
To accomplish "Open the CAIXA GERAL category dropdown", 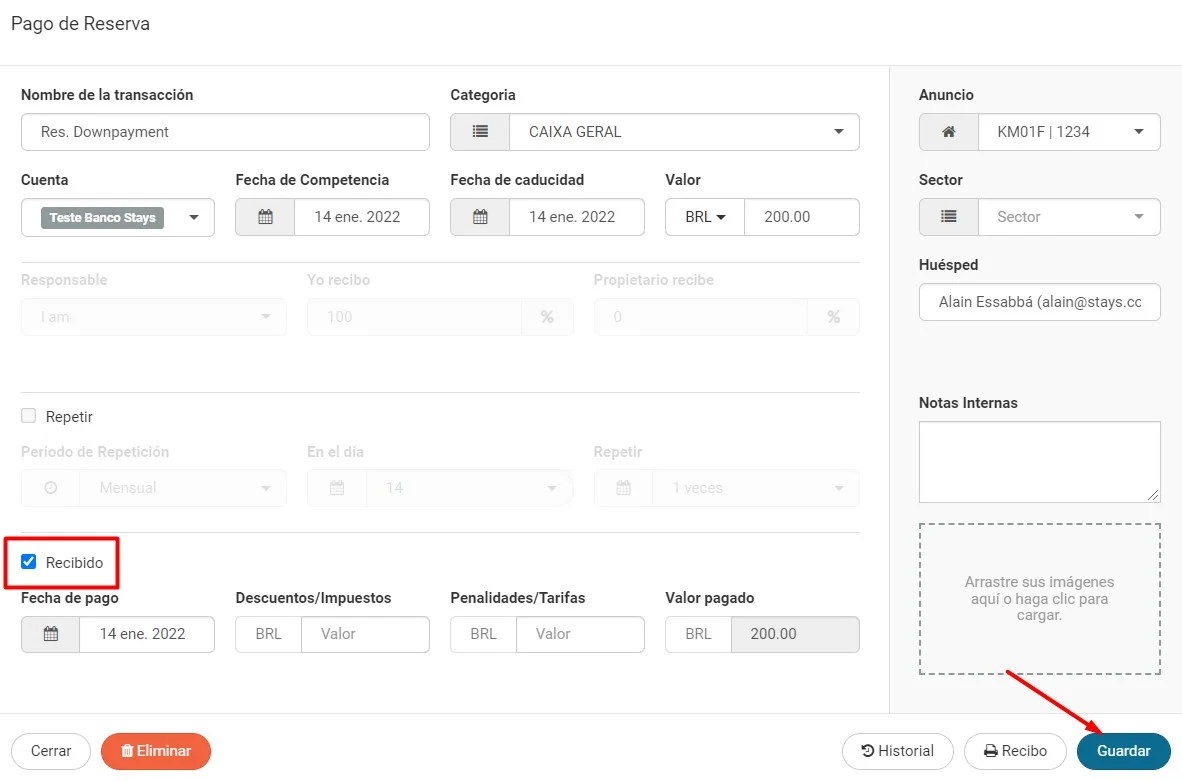I will tap(684, 132).
